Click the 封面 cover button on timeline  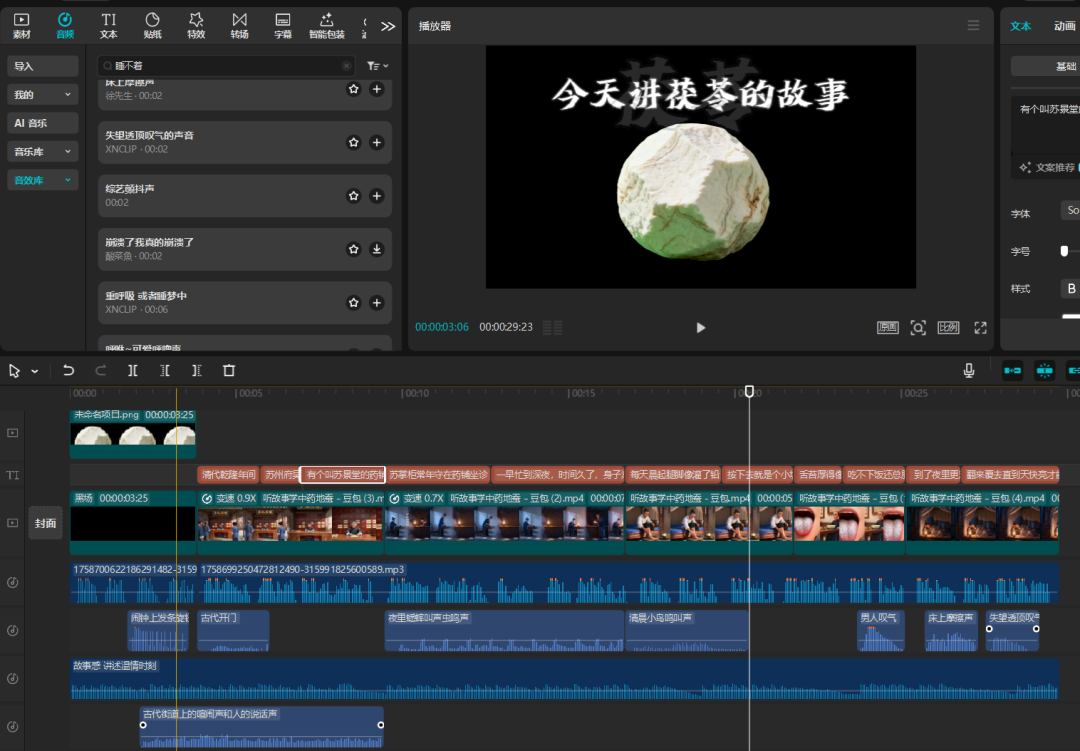click(x=45, y=522)
